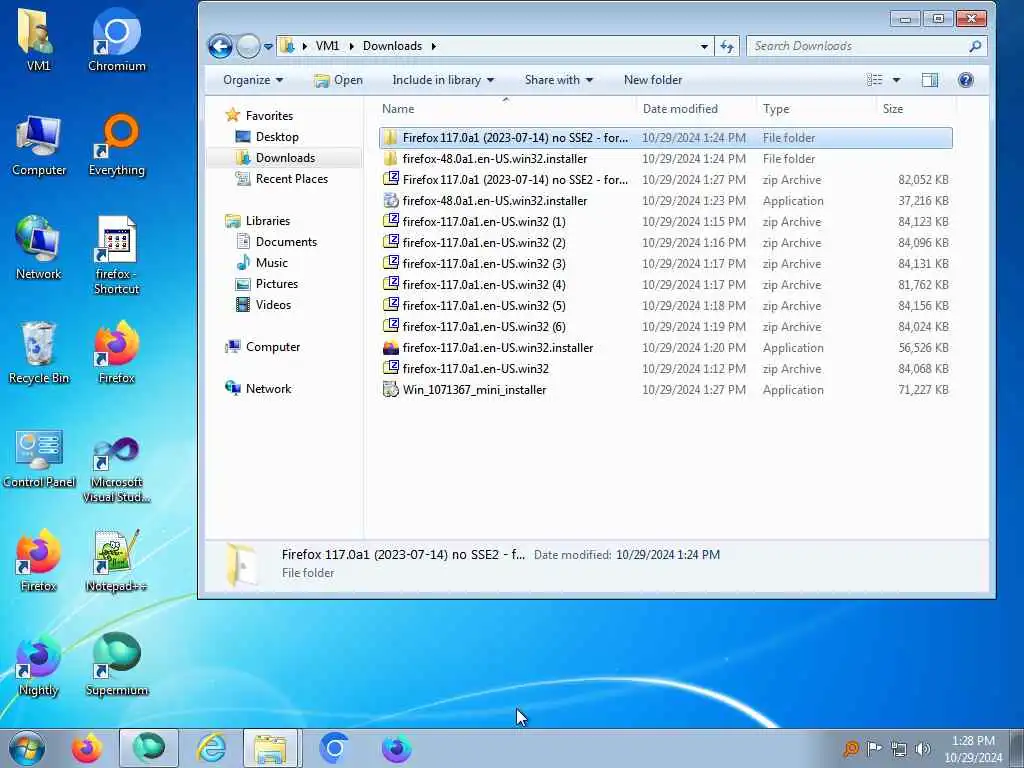1024x768 pixels.
Task: Go back with the Explorer Back arrow
Action: tap(220, 46)
